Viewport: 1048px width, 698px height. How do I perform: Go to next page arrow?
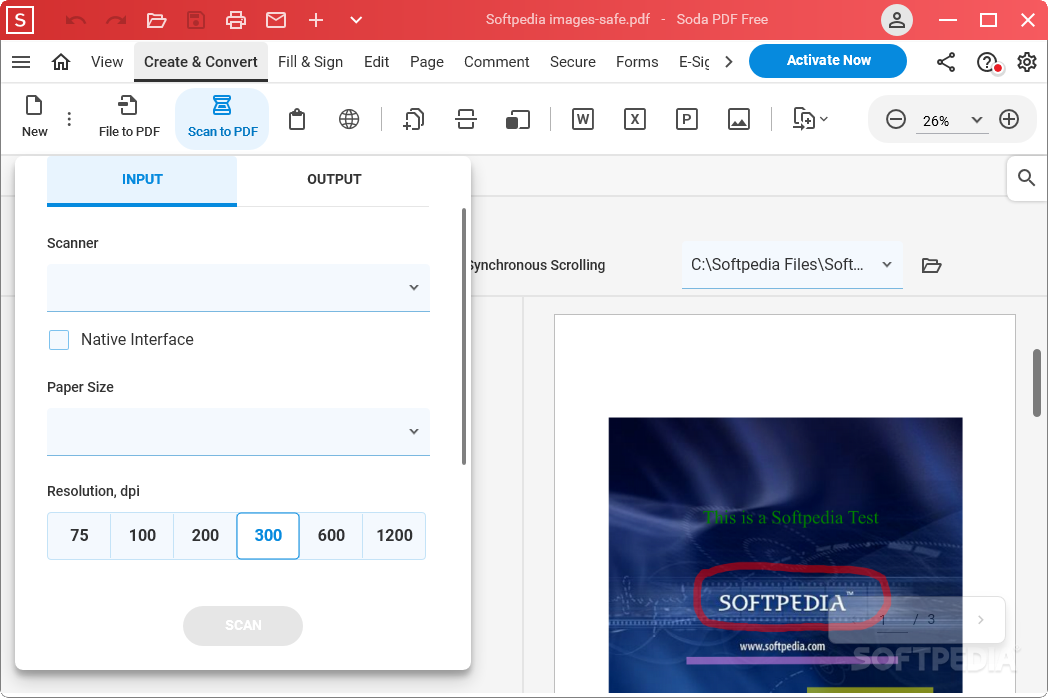coord(980,620)
